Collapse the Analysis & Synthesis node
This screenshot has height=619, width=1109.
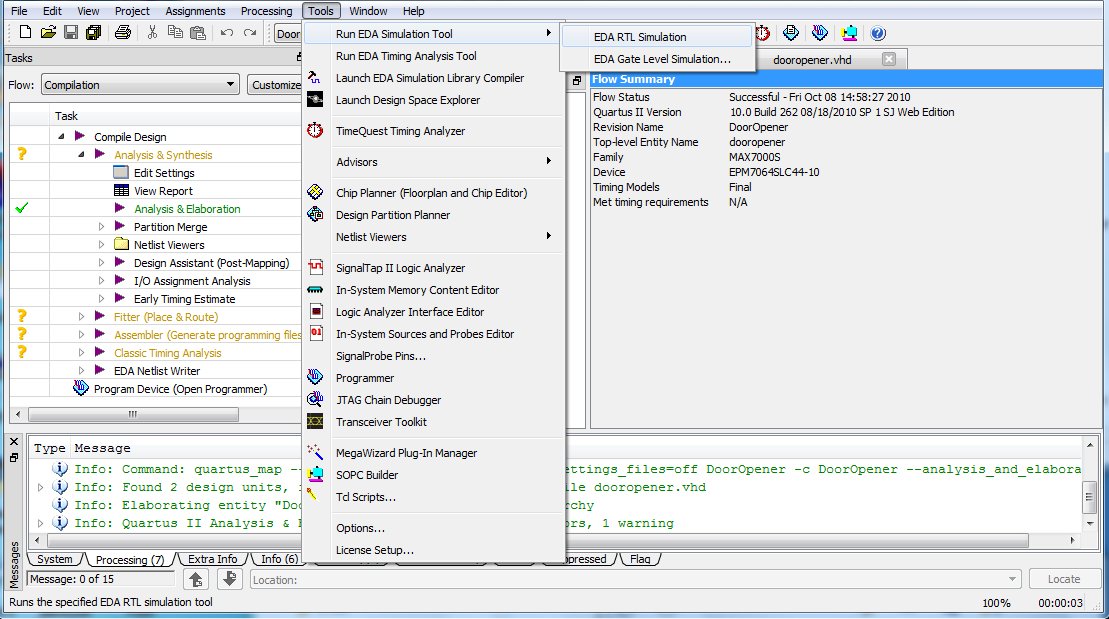click(x=81, y=154)
